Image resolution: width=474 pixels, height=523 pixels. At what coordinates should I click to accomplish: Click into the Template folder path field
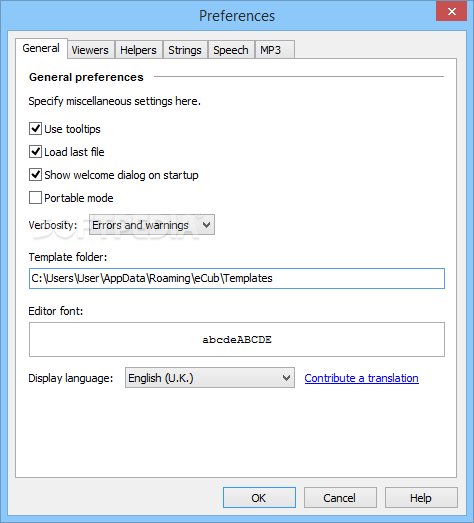click(x=237, y=279)
